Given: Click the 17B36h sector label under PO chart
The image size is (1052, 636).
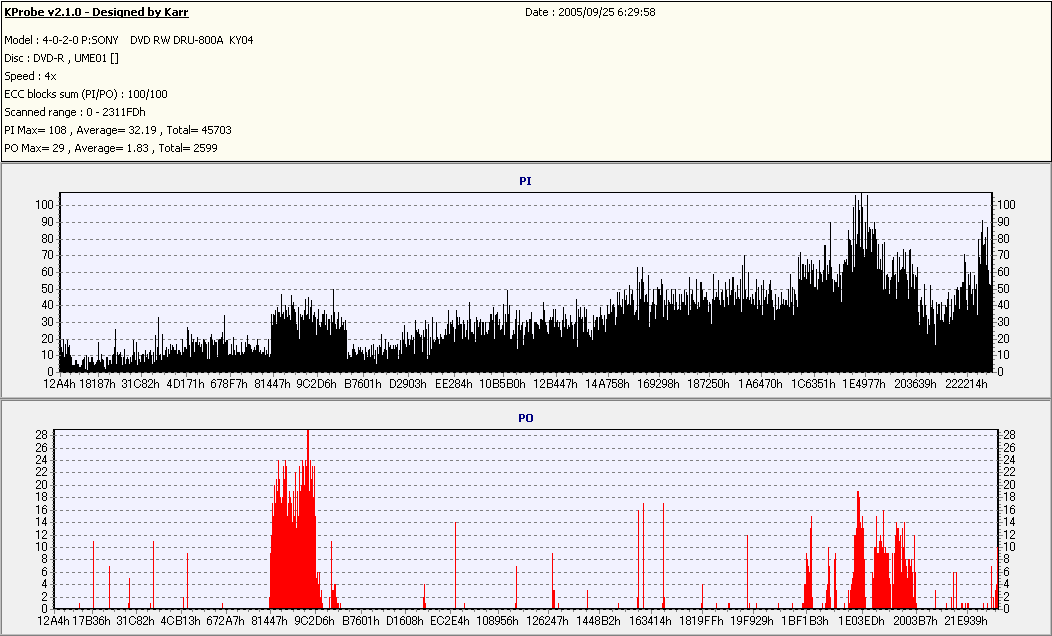Looking at the screenshot, I should point(91,621).
